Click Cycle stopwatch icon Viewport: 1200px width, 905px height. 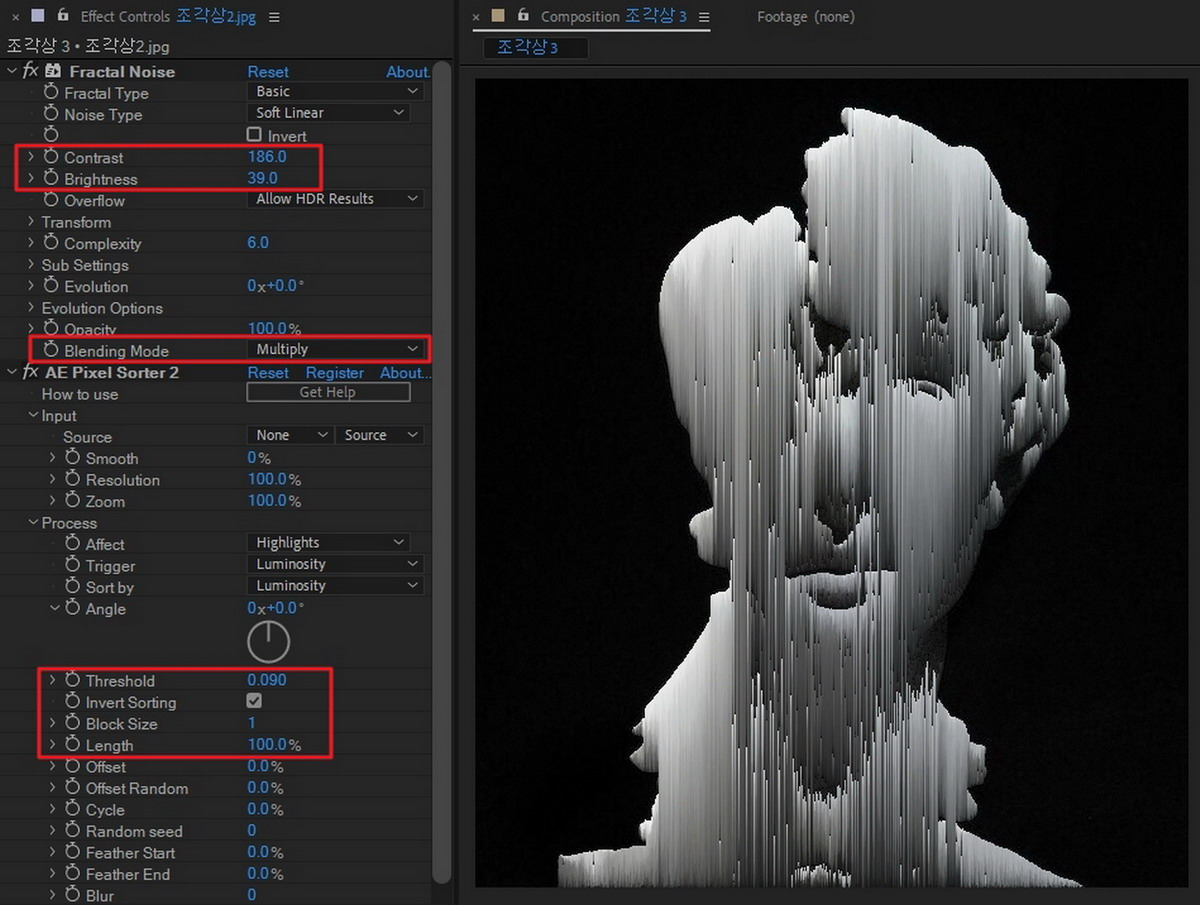click(72, 810)
